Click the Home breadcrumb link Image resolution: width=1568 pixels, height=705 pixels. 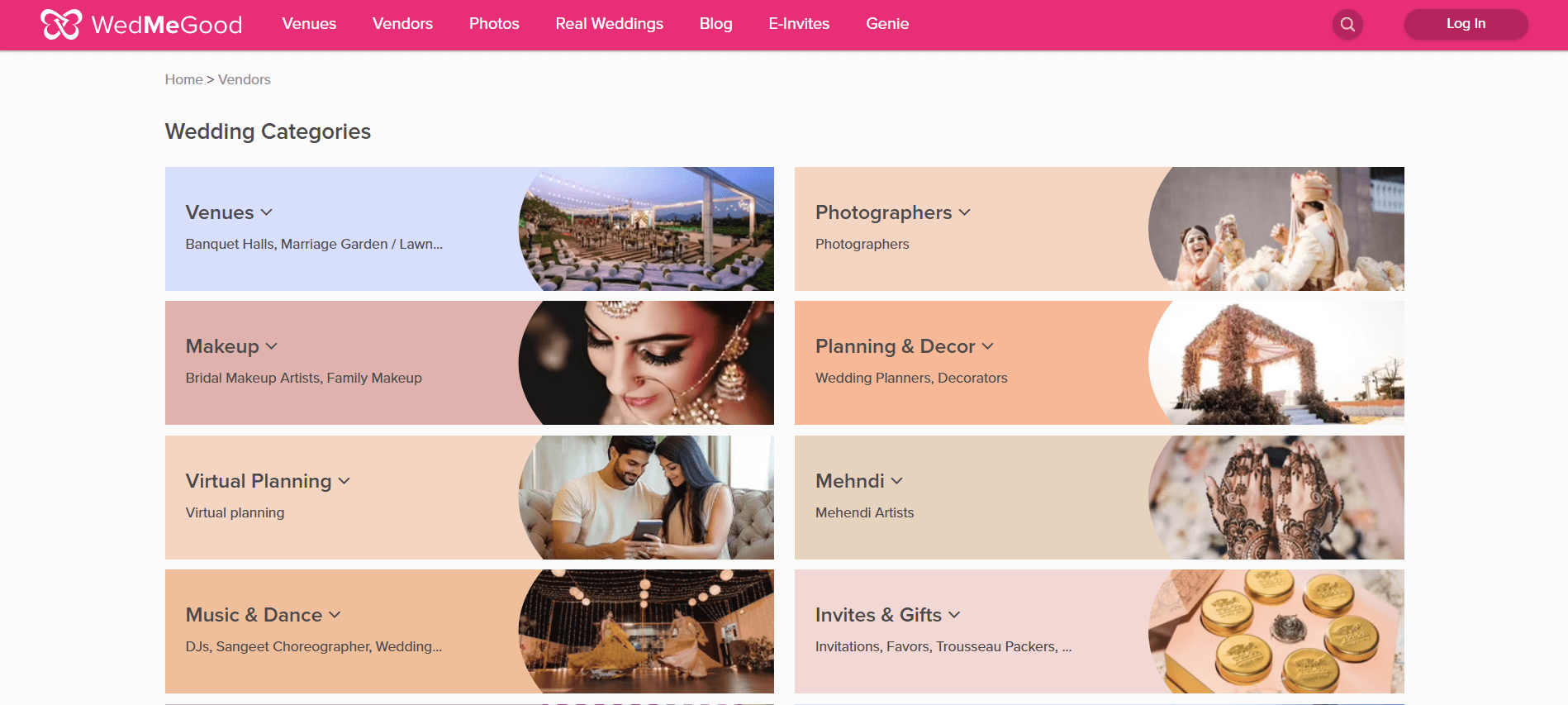(x=183, y=79)
